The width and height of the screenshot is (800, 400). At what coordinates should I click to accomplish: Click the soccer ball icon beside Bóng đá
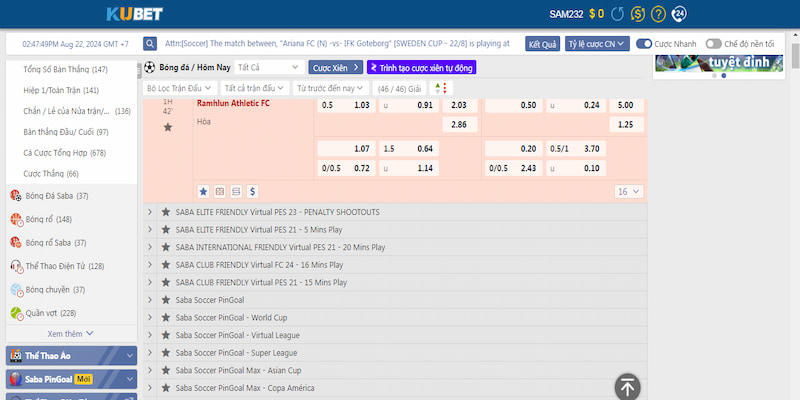[149, 67]
